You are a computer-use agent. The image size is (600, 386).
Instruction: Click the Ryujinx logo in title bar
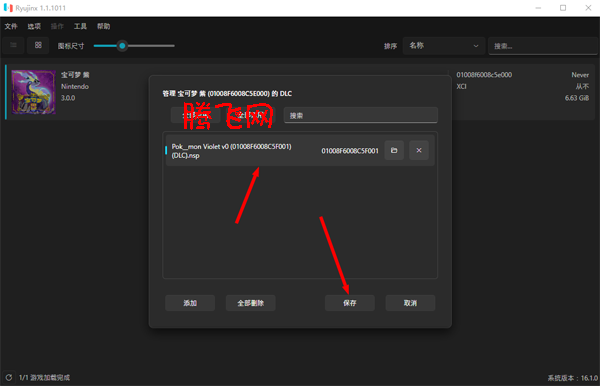pyautogui.click(x=8, y=8)
